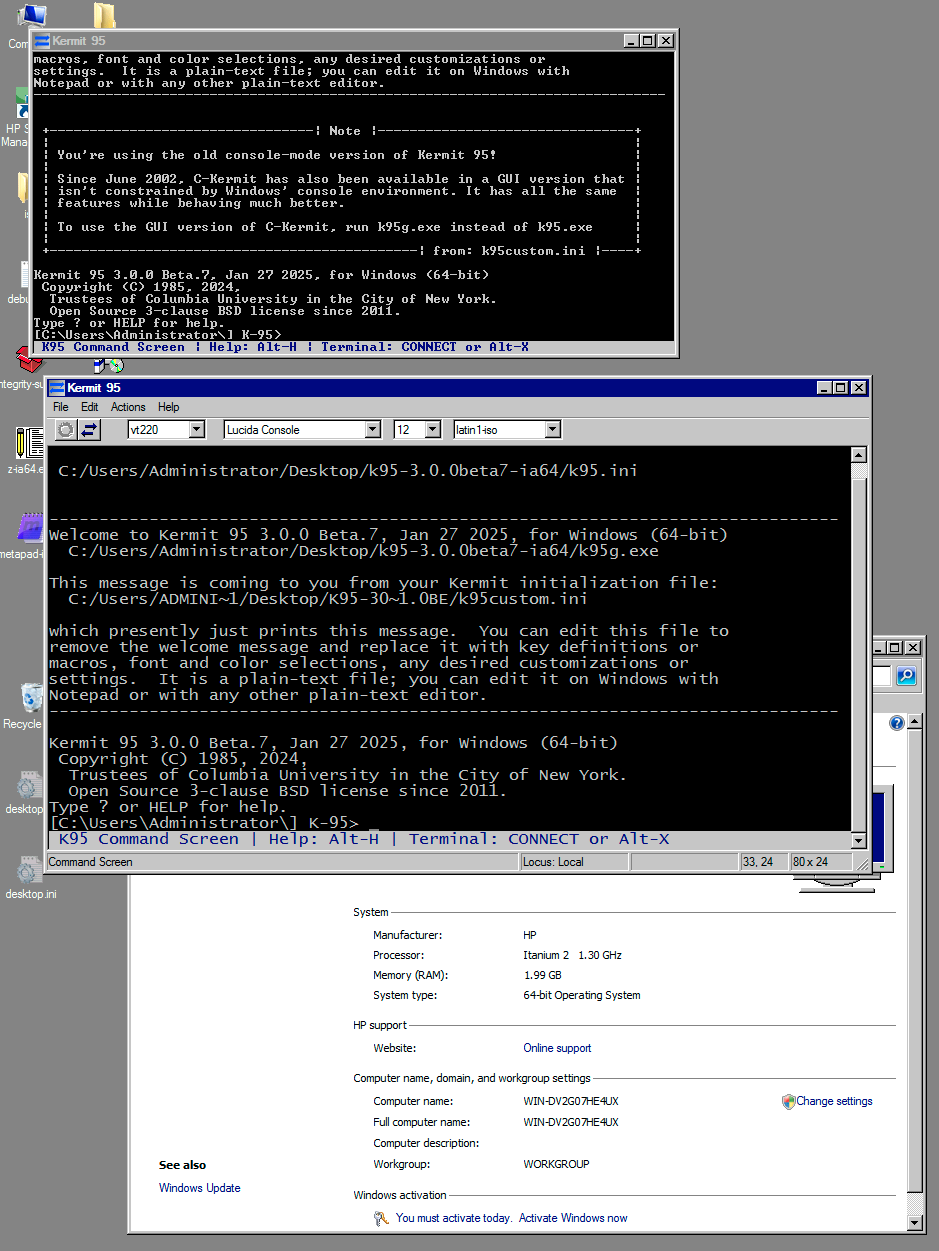Click Activate Windows now link
Screen dimensions: 939x1251
pos(573,1218)
